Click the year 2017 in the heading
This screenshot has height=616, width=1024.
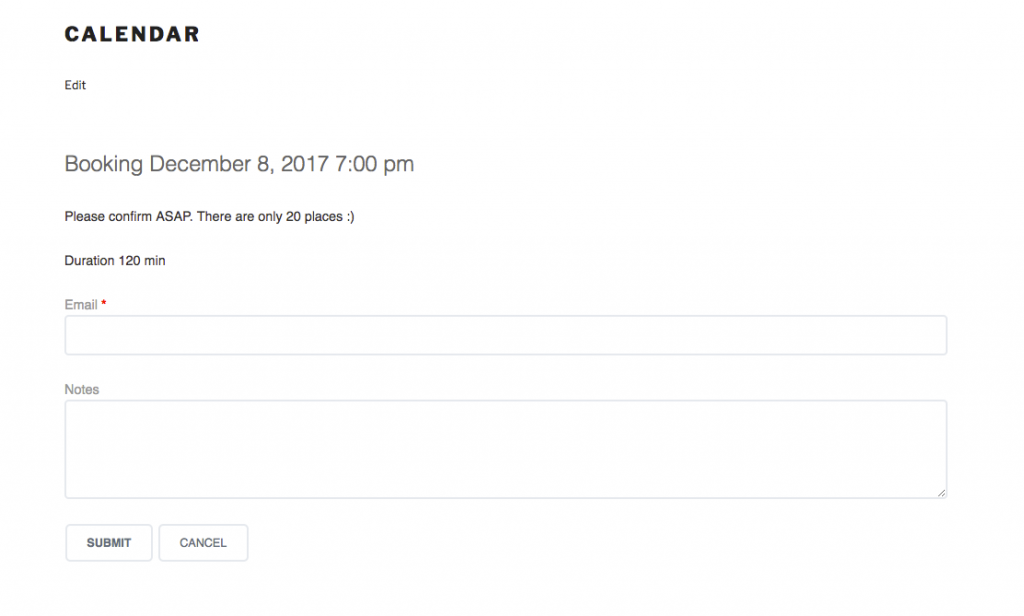coord(304,164)
